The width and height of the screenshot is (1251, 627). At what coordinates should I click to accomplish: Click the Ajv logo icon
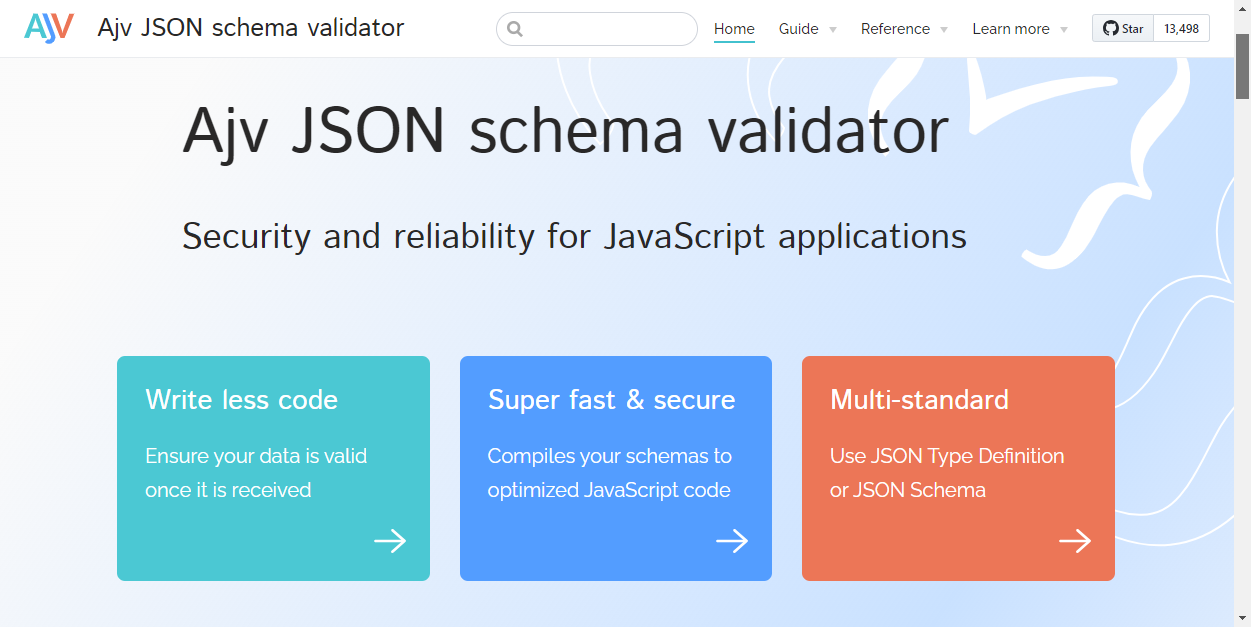[x=49, y=28]
